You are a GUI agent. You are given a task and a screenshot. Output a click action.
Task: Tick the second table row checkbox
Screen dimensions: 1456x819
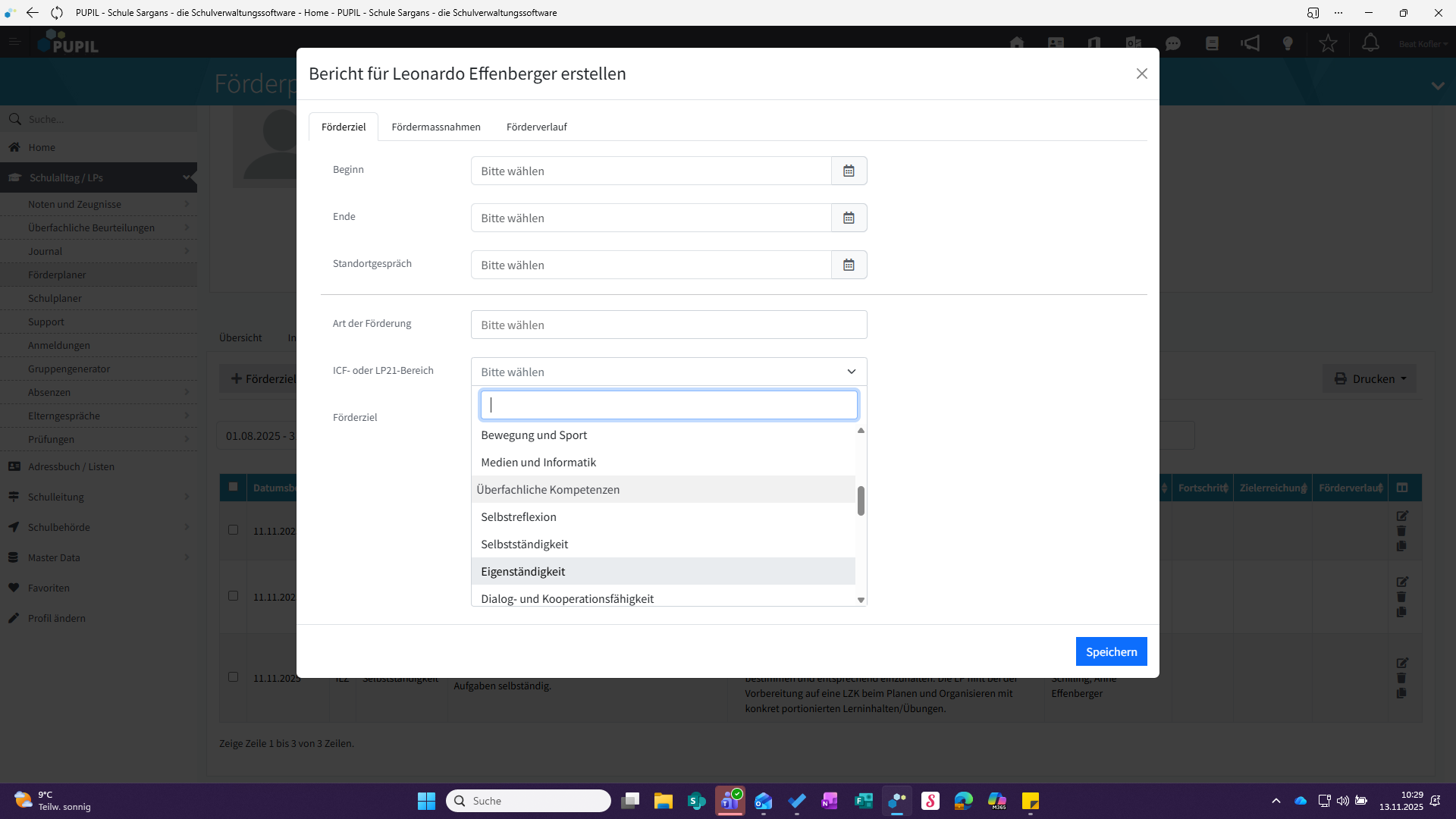(233, 596)
